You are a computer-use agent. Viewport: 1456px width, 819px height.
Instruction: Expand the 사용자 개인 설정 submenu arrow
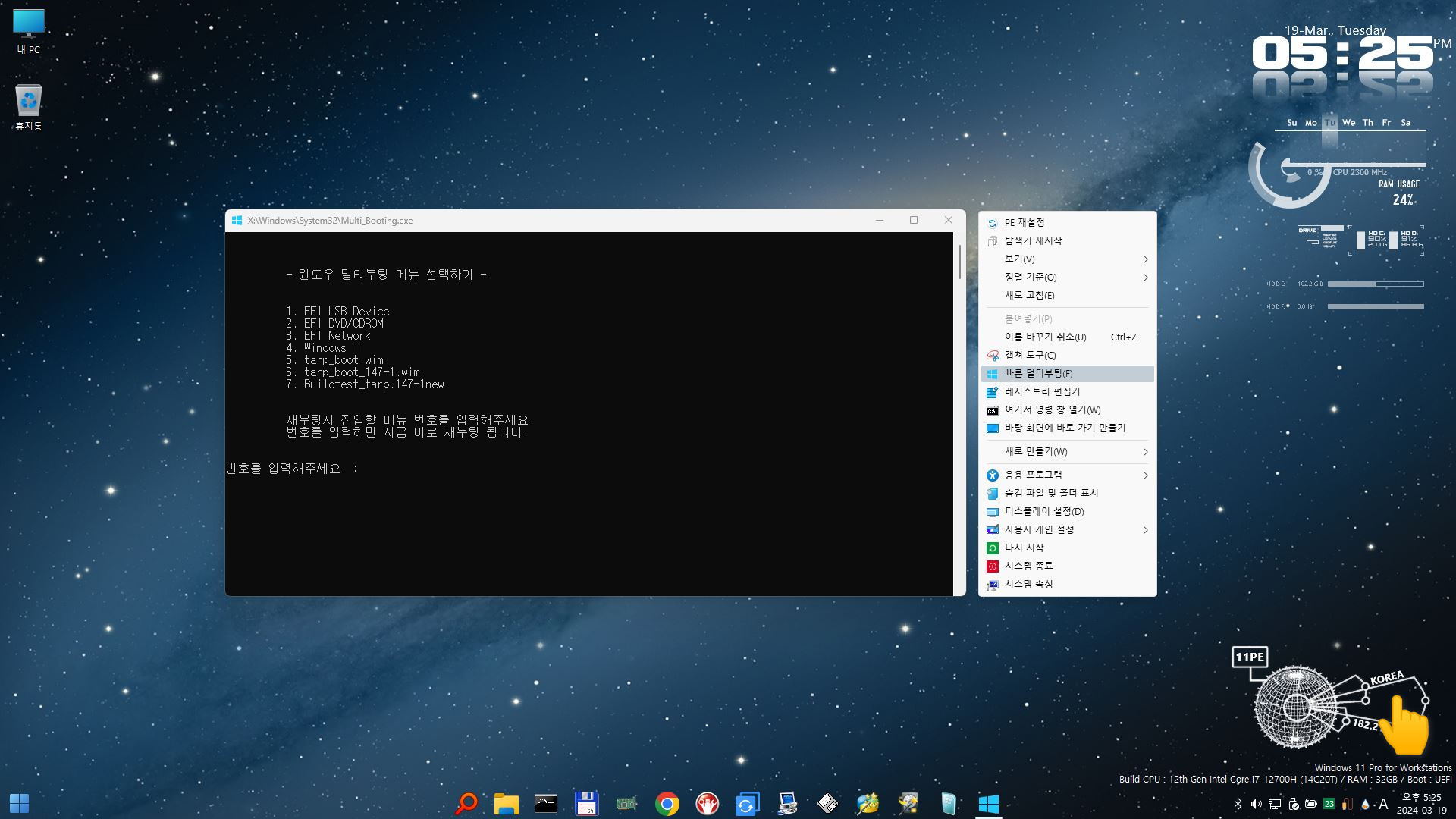pyautogui.click(x=1145, y=530)
